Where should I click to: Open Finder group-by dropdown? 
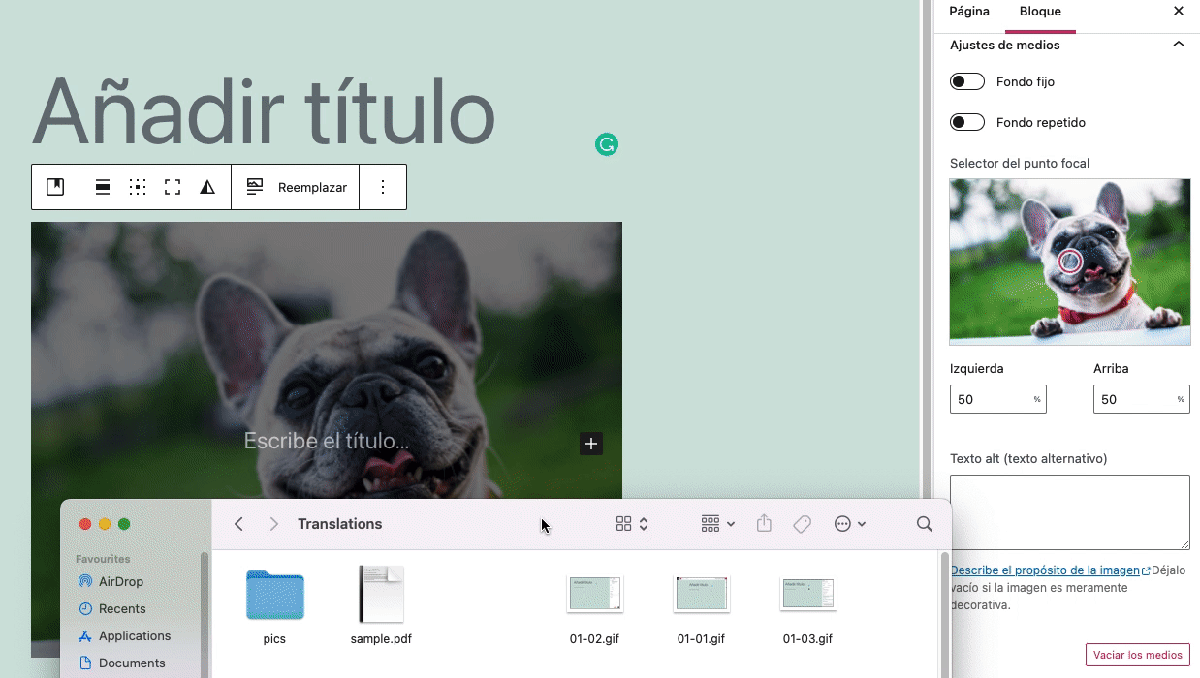(718, 524)
